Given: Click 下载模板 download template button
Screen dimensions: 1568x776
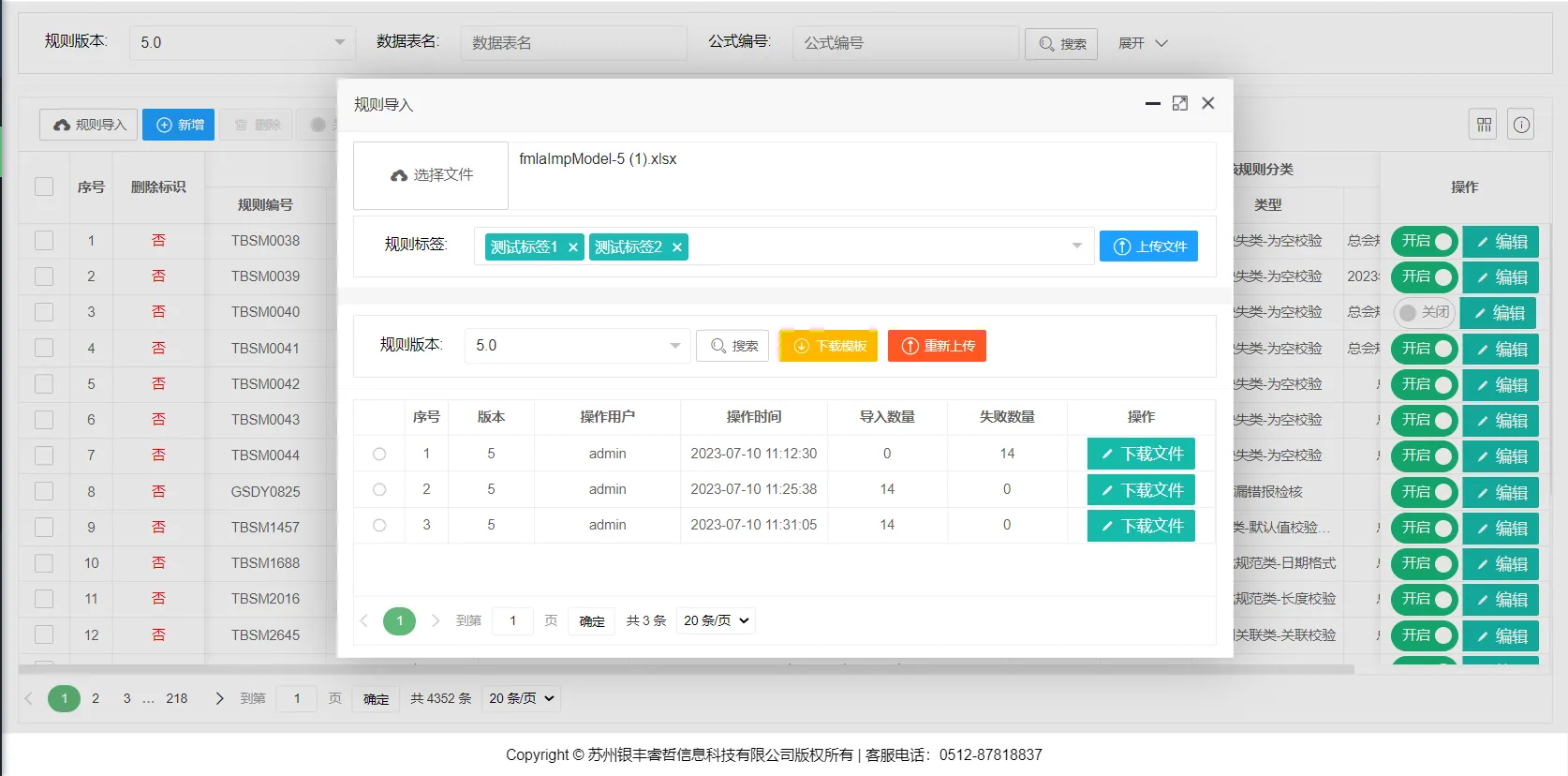Looking at the screenshot, I should 829,346.
